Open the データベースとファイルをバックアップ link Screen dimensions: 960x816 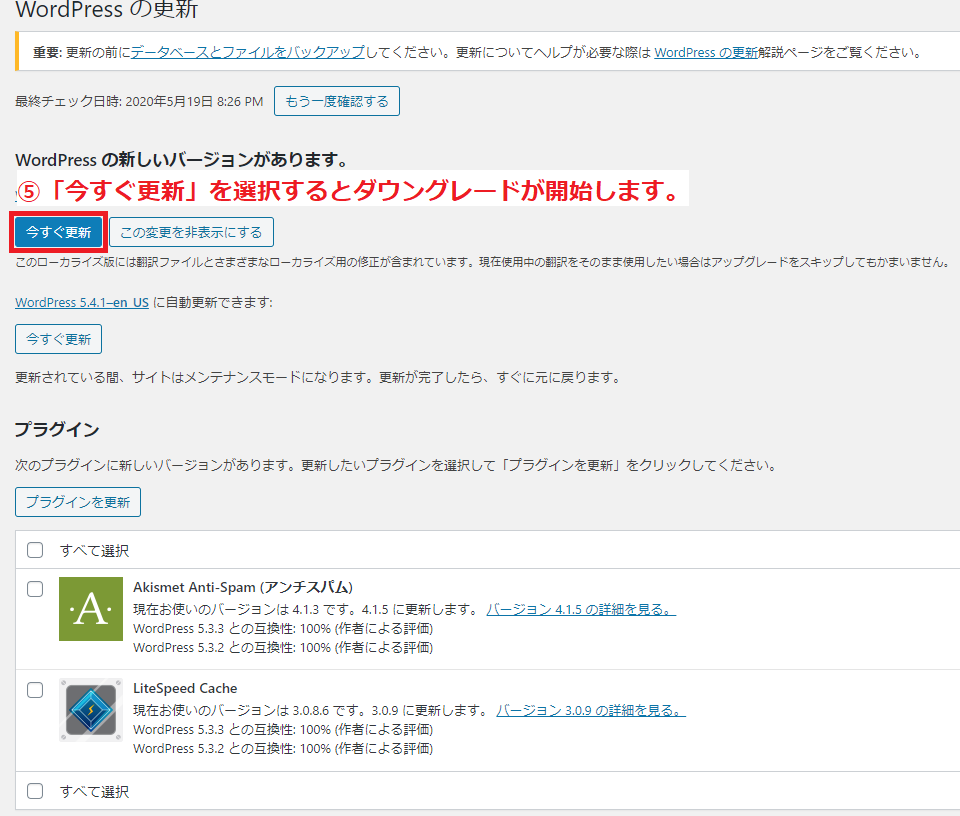point(247,52)
